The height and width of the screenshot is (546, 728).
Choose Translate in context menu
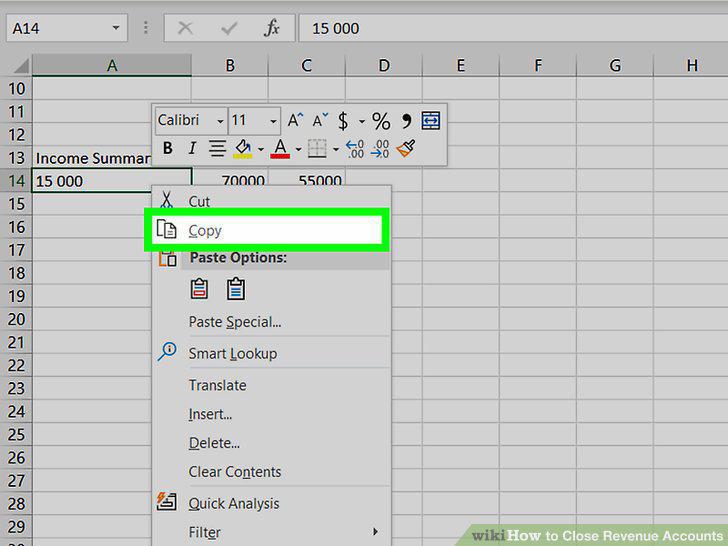(272, 385)
